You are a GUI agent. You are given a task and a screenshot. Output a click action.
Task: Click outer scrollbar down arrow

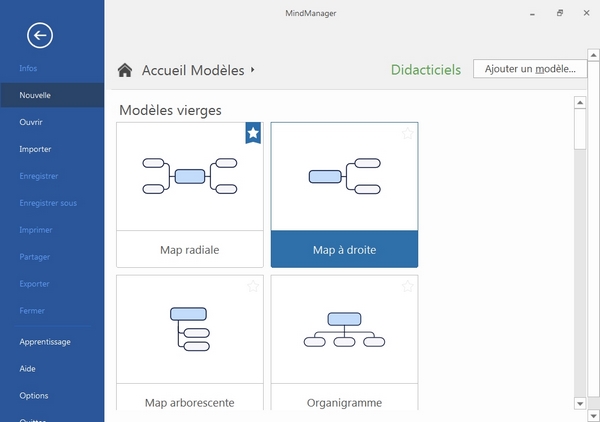593,416
